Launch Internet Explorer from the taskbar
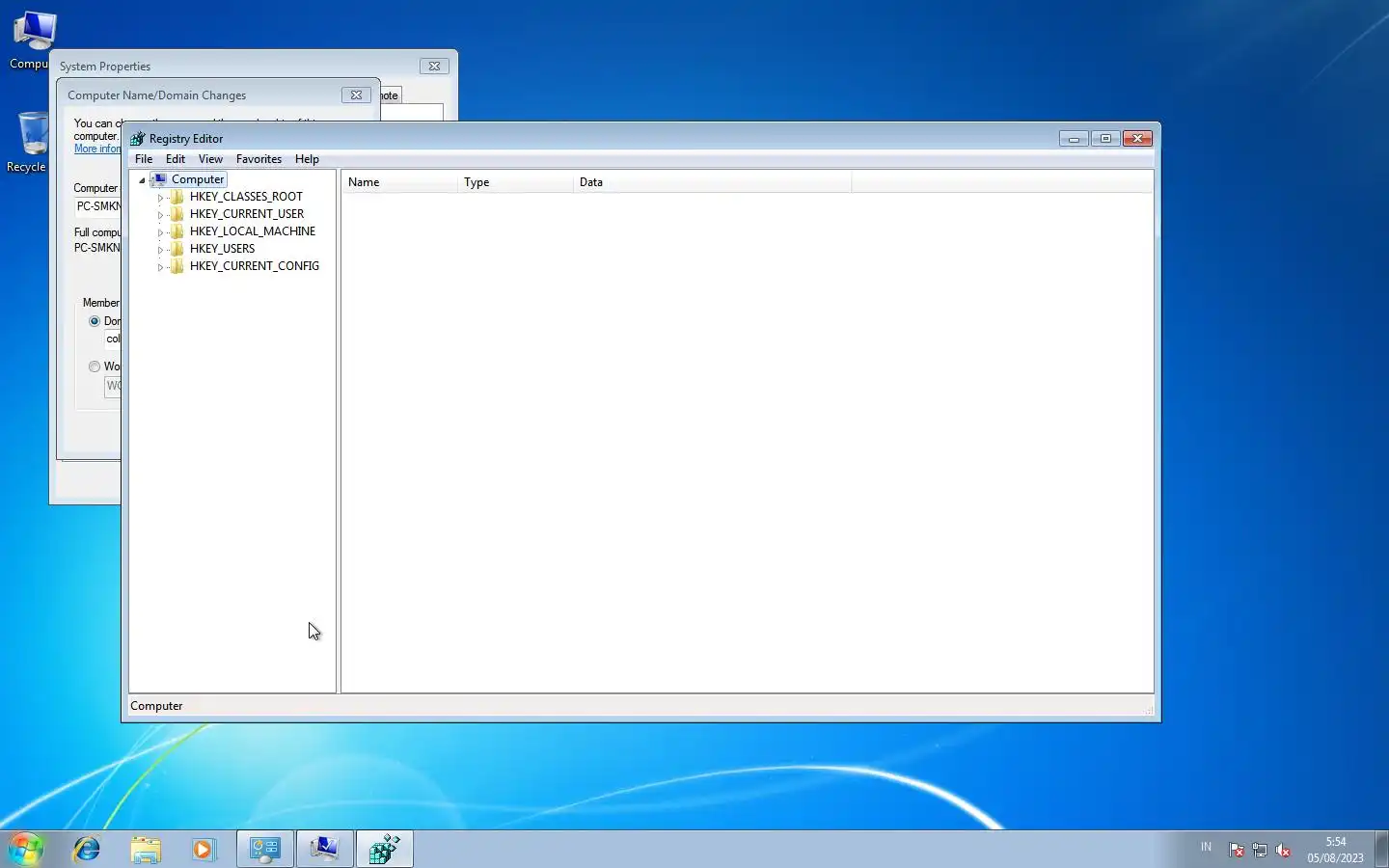1389x868 pixels. [87, 849]
